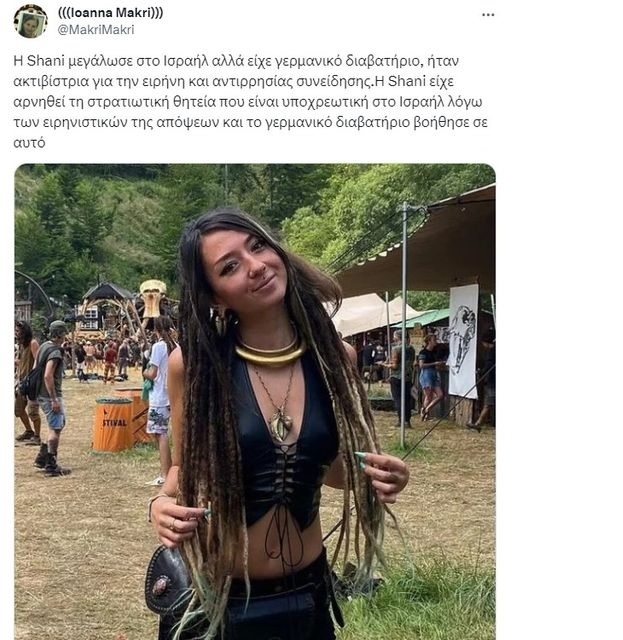Click the orange festival bin in photo
Screen dimensions: 623x640
(113, 424)
